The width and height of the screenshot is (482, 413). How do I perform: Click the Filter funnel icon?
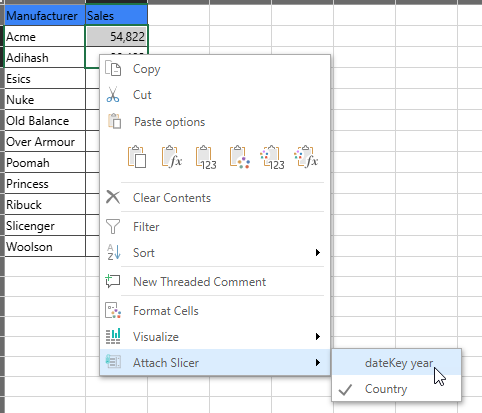[113, 227]
